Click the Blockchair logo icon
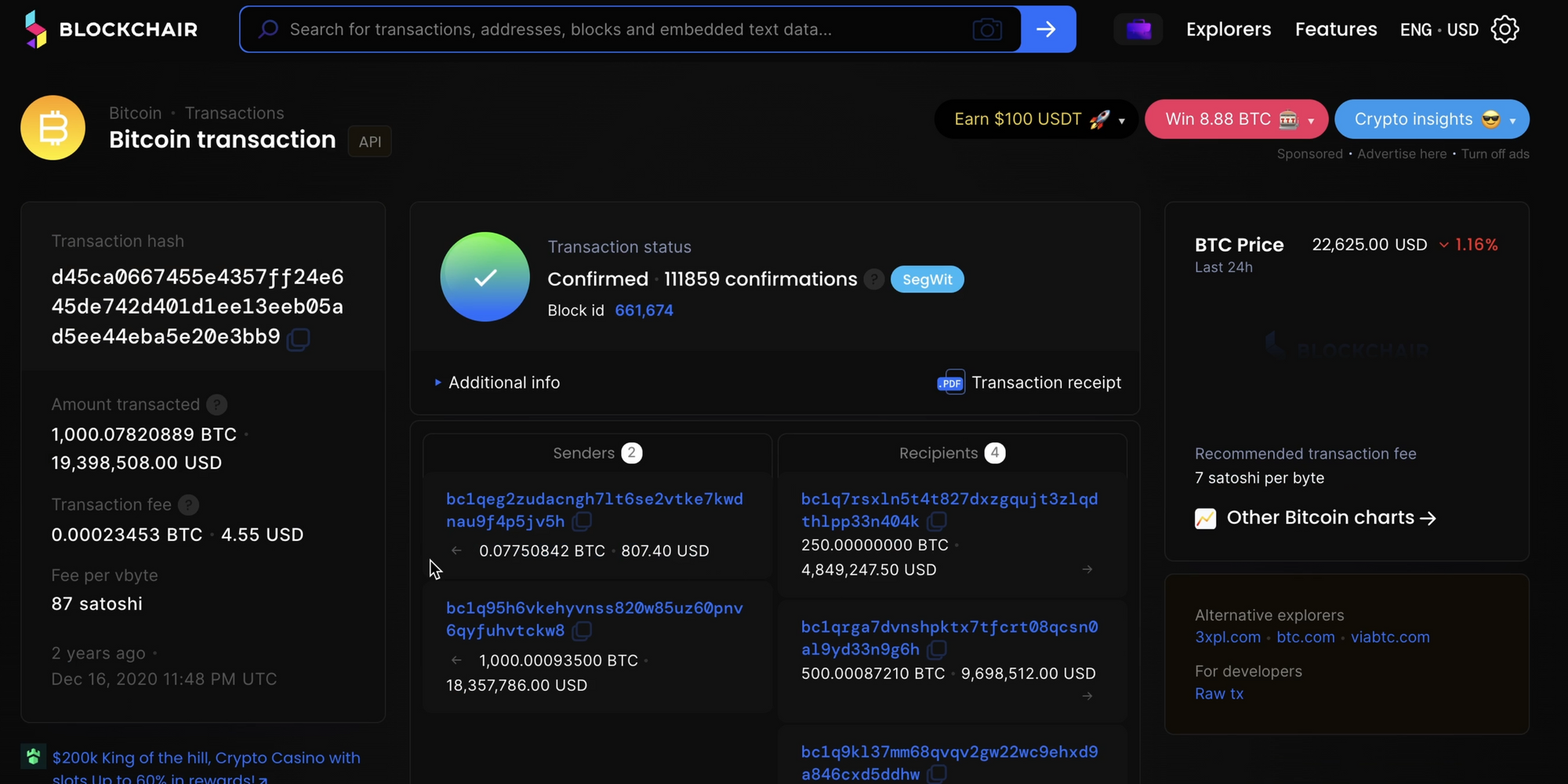Screen dimensions: 1568x784 click(x=35, y=29)
